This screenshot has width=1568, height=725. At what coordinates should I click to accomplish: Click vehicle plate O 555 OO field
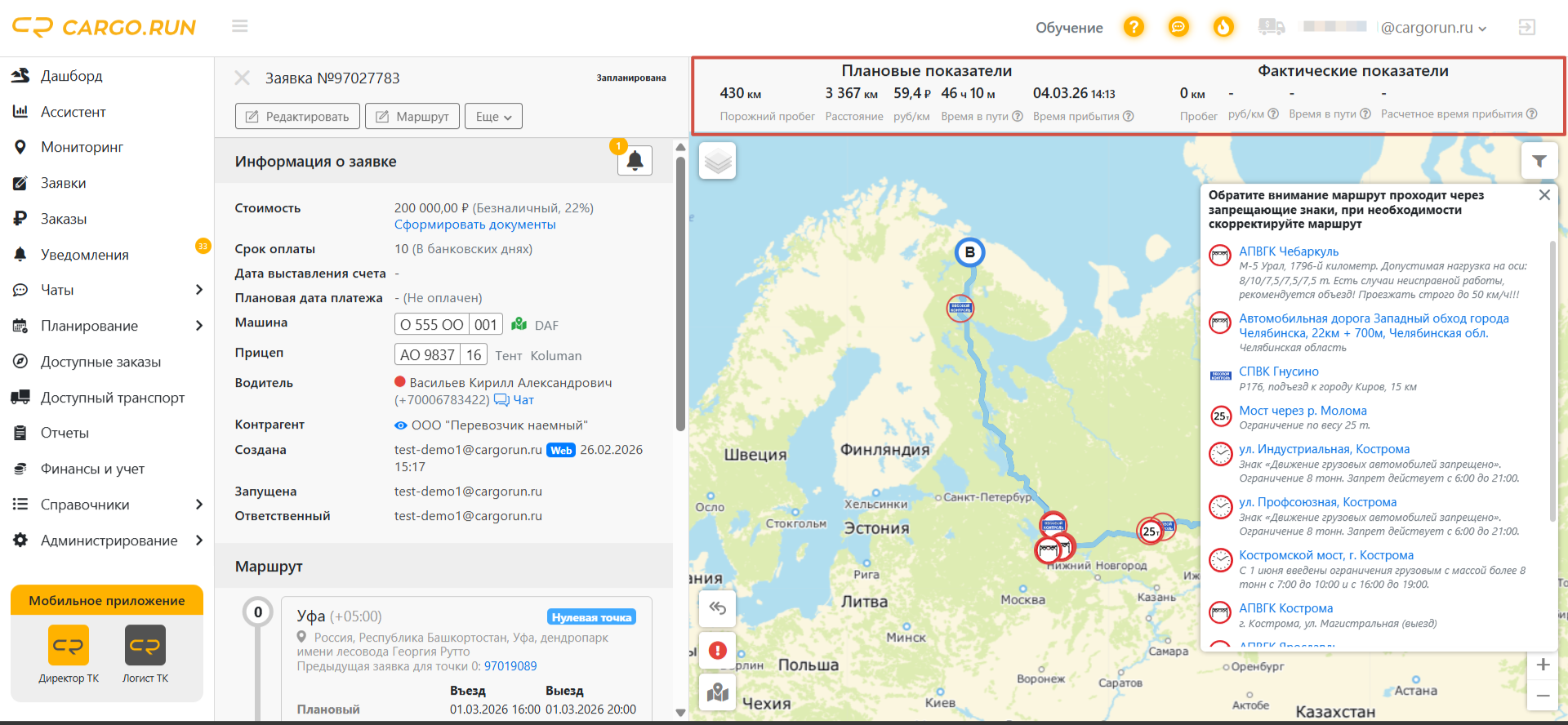pyautogui.click(x=448, y=324)
